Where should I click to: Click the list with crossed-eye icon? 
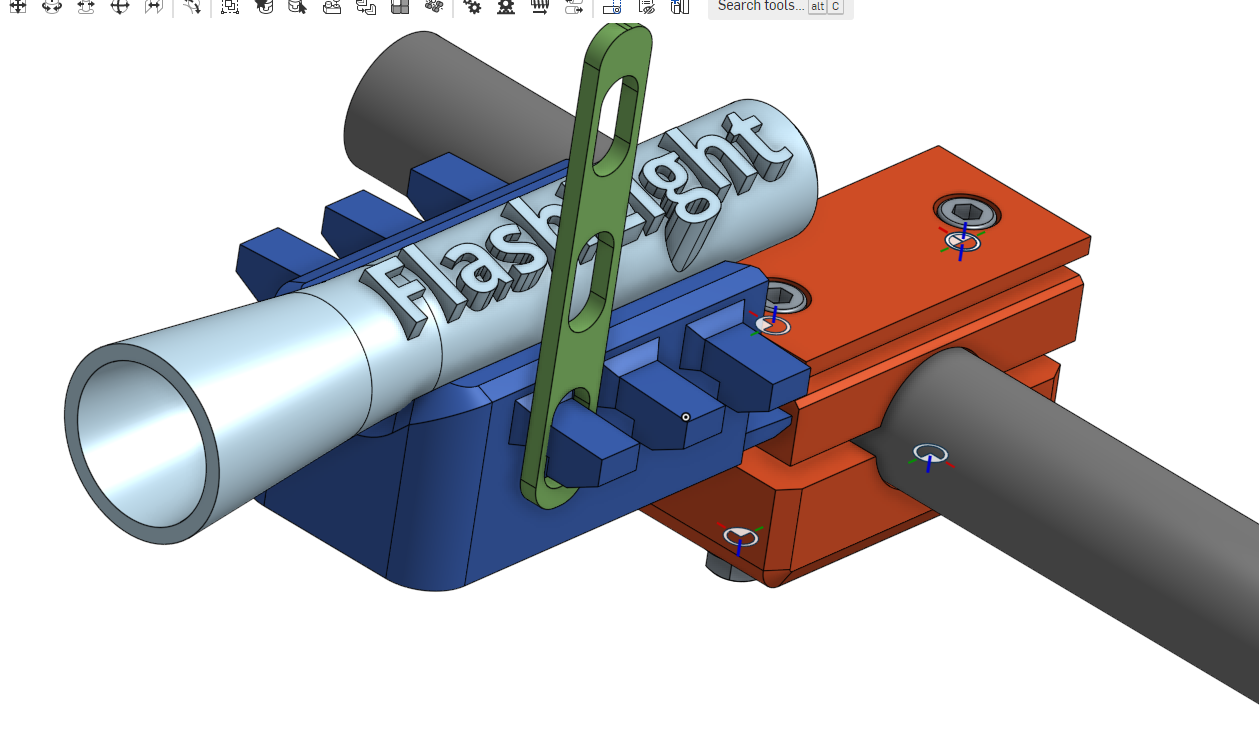point(646,6)
